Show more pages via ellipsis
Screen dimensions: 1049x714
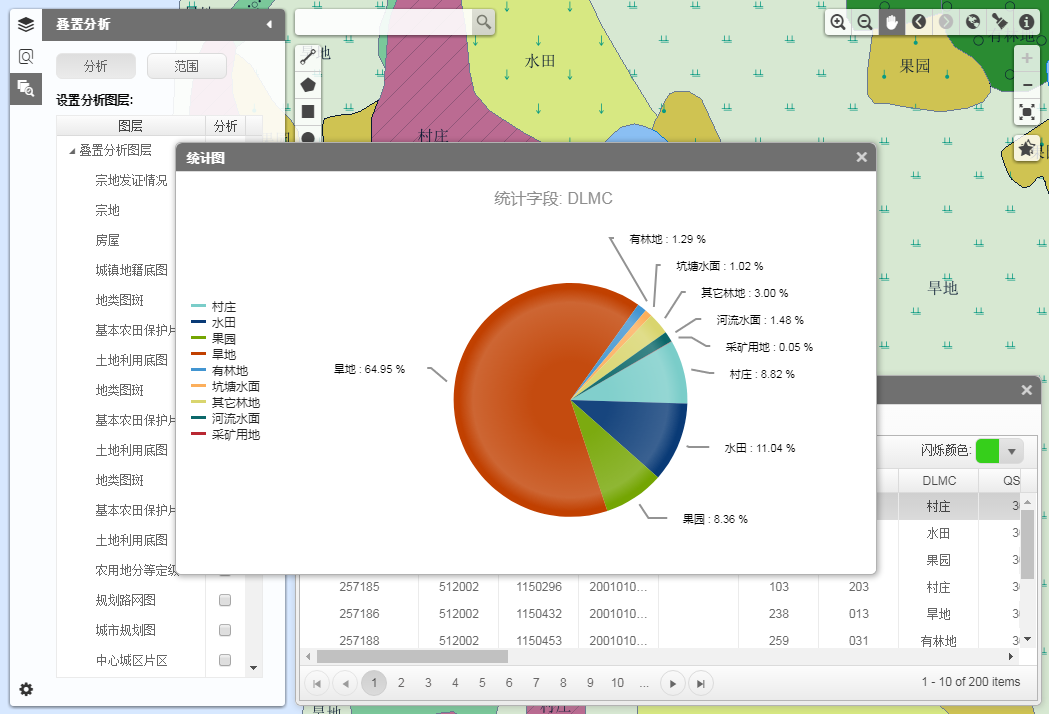(x=644, y=683)
